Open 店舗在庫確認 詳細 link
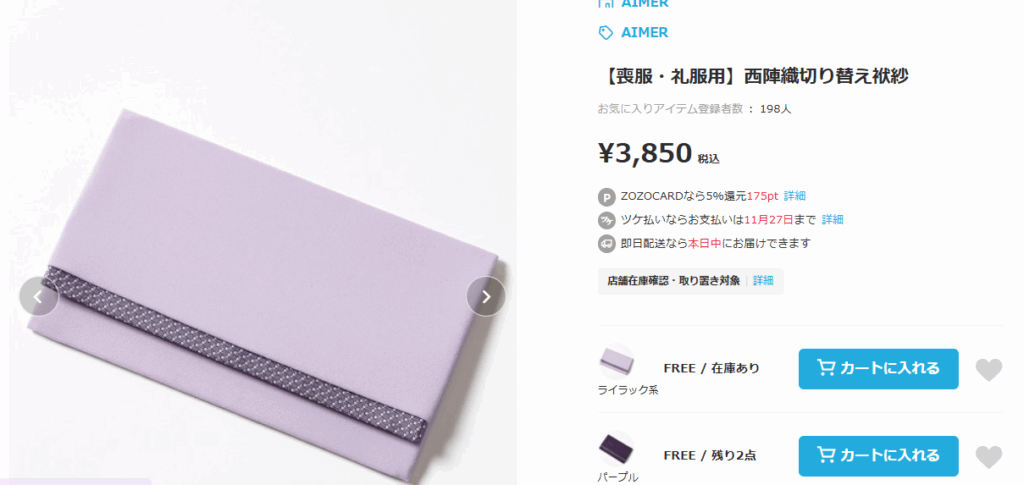The image size is (1024, 485). click(x=763, y=281)
